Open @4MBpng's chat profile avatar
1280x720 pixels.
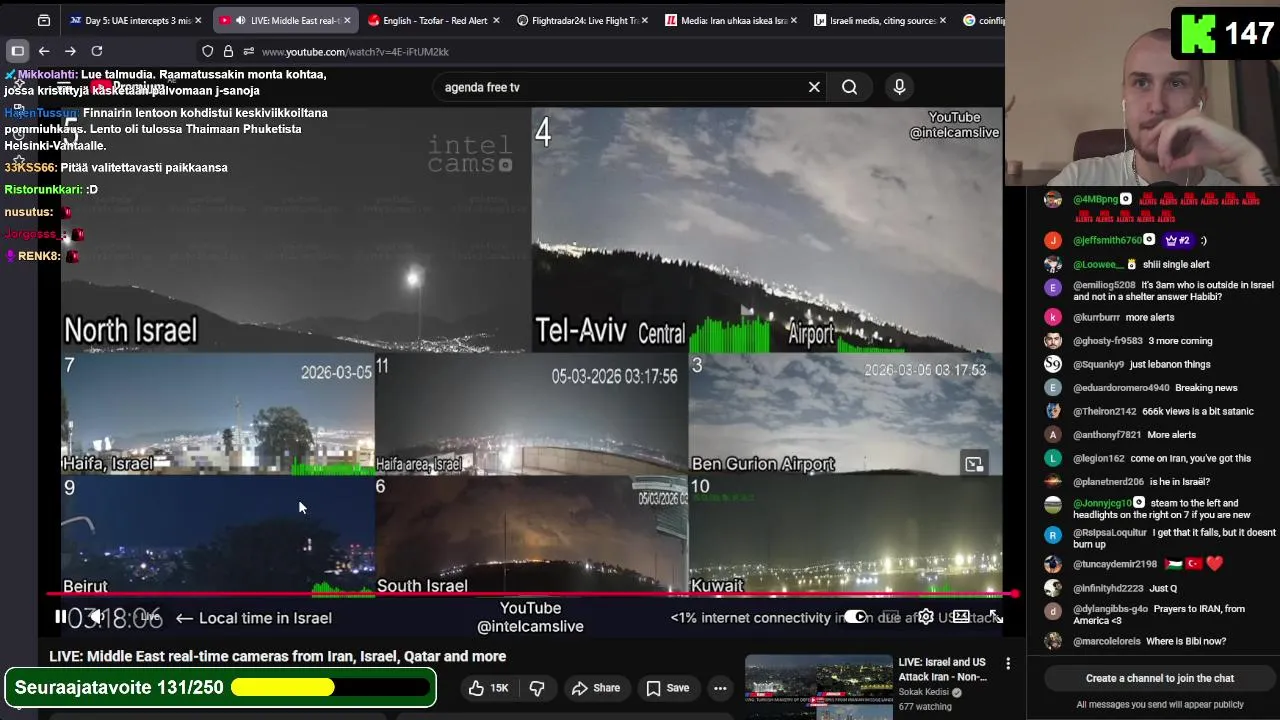(x=1053, y=199)
